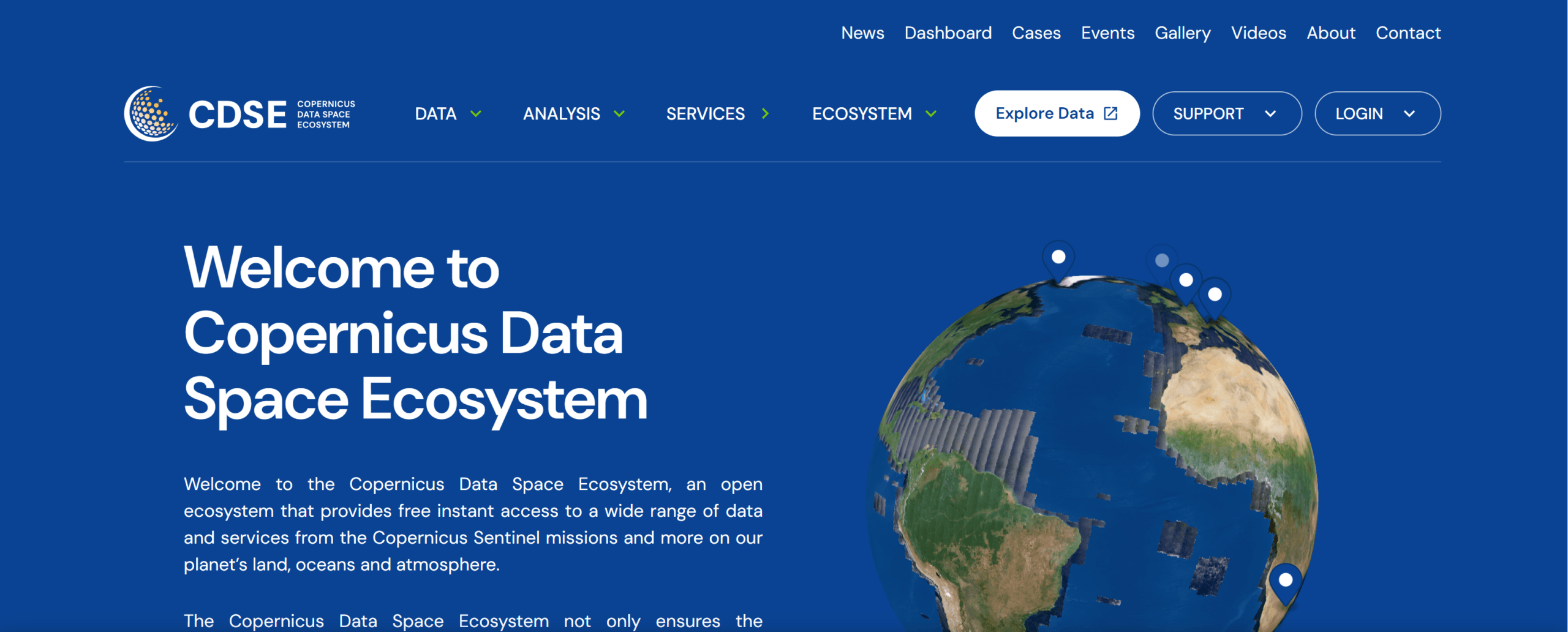Click the map pin over southern Africa
This screenshot has height=632, width=1568.
pos(1285,581)
